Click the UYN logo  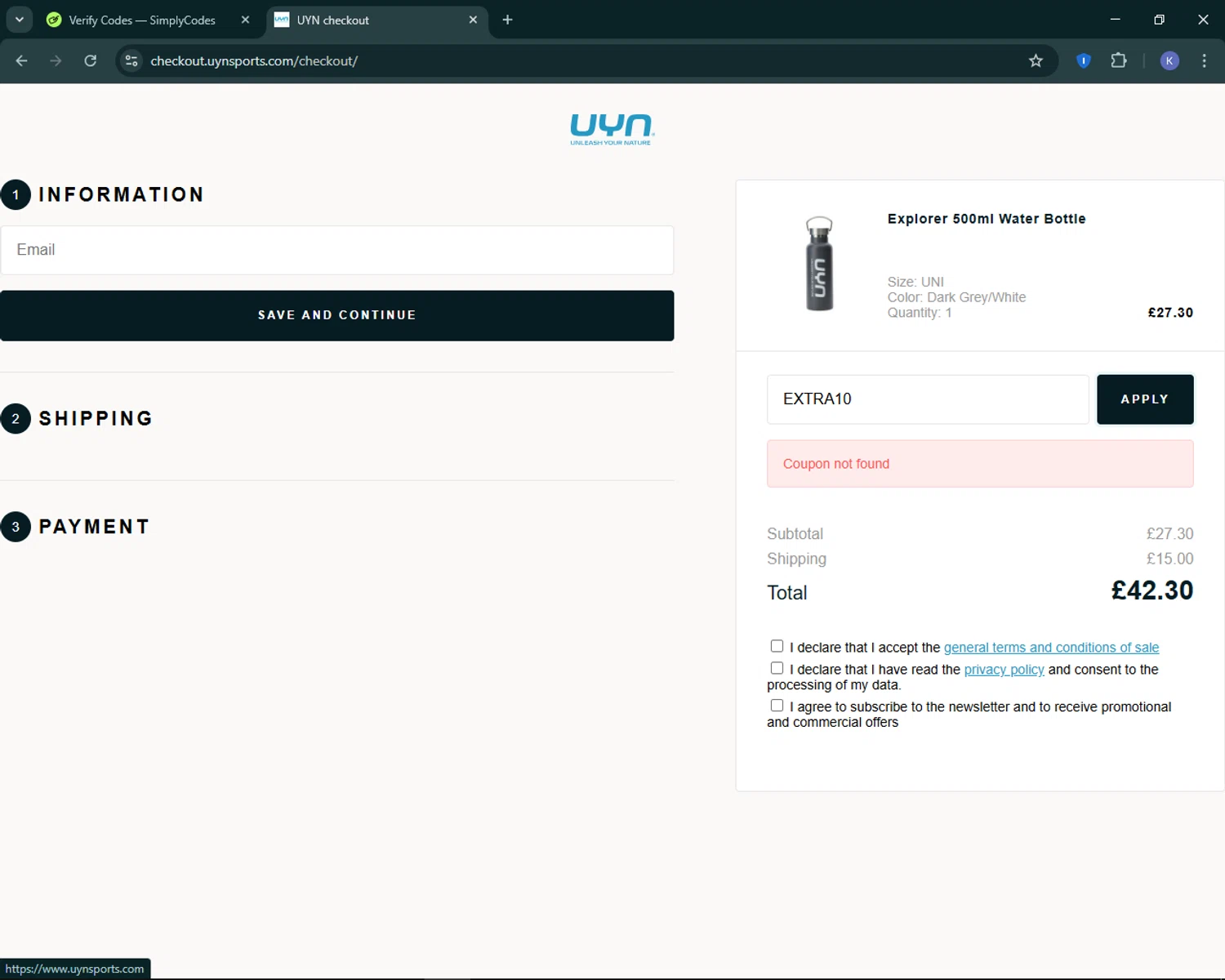(612, 129)
